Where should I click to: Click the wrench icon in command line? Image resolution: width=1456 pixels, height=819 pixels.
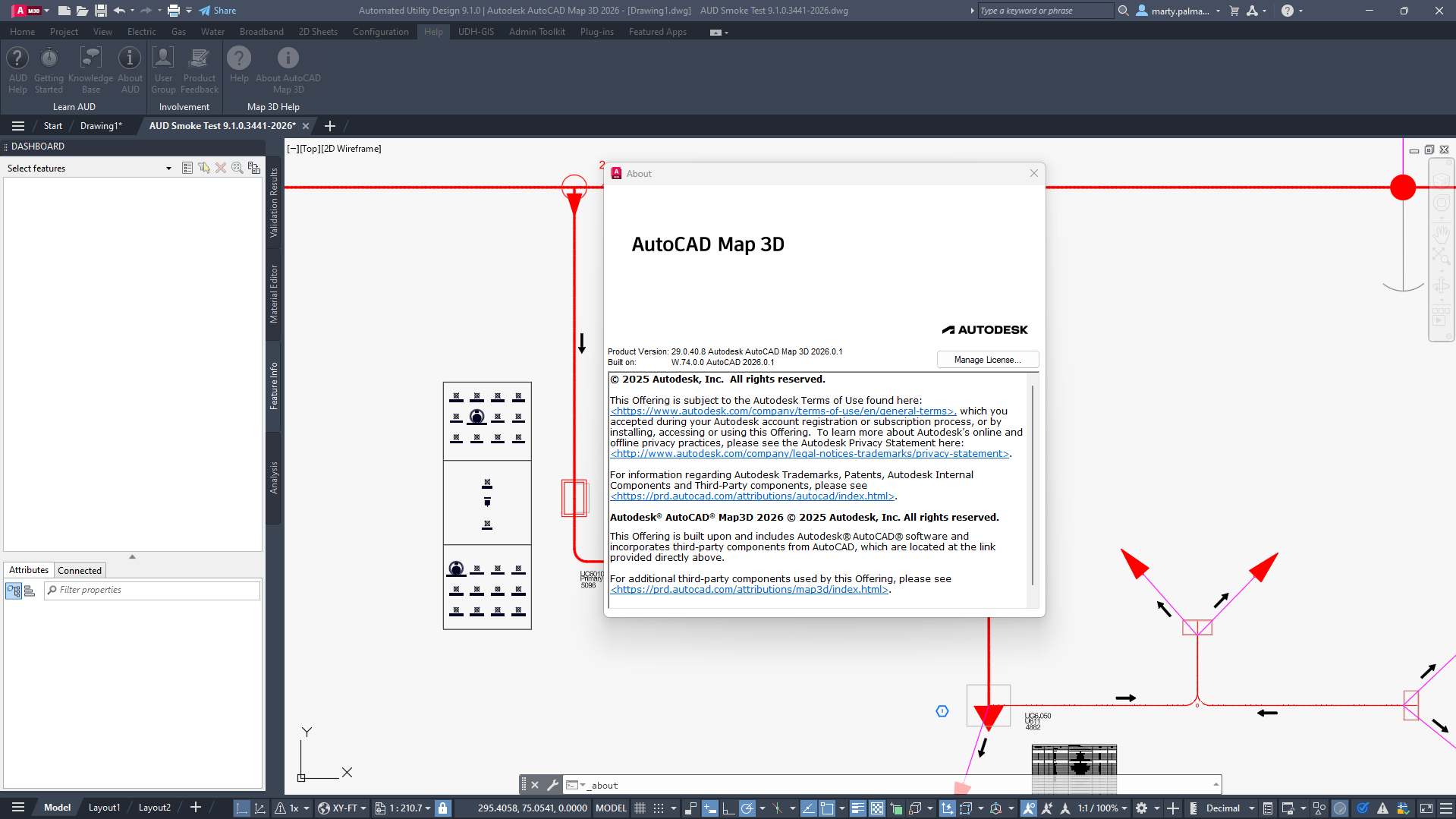click(x=552, y=785)
